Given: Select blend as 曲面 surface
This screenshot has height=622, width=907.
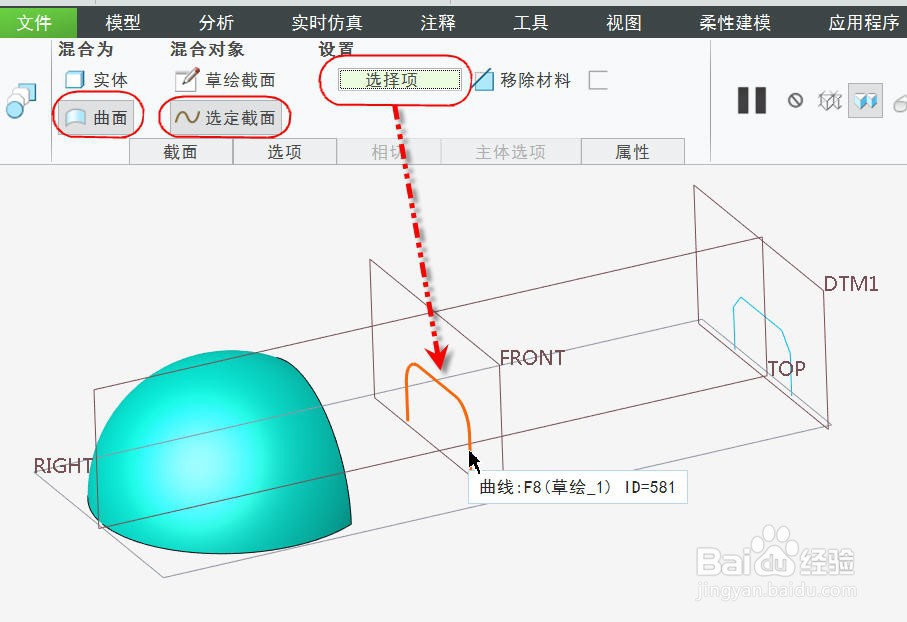Looking at the screenshot, I should pos(96,117).
